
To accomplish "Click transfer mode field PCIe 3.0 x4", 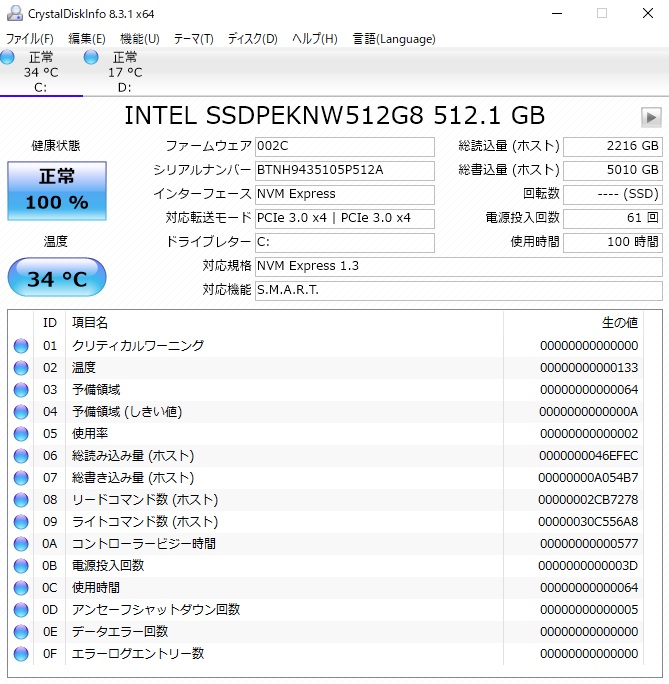I will click(345, 218).
